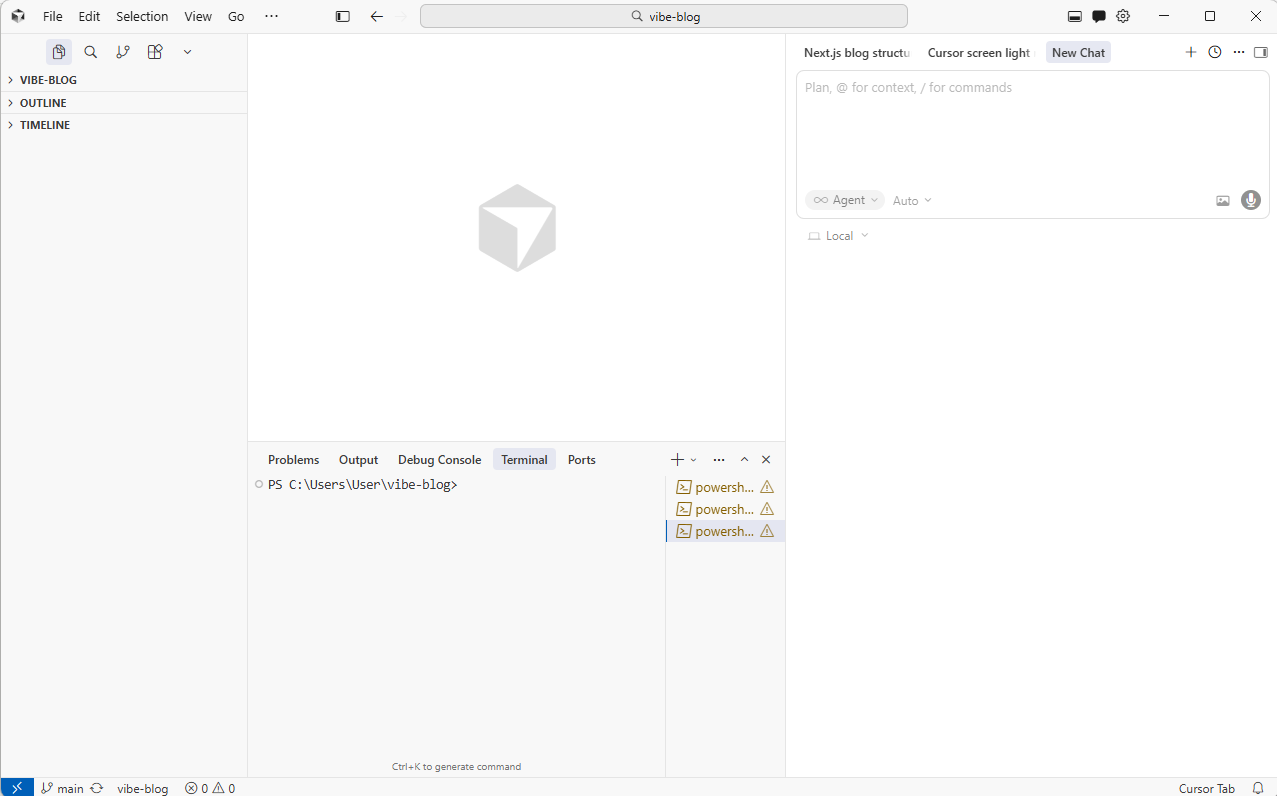This screenshot has width=1277, height=796.
Task: Select the Search icon in the sidebar
Action: [91, 51]
